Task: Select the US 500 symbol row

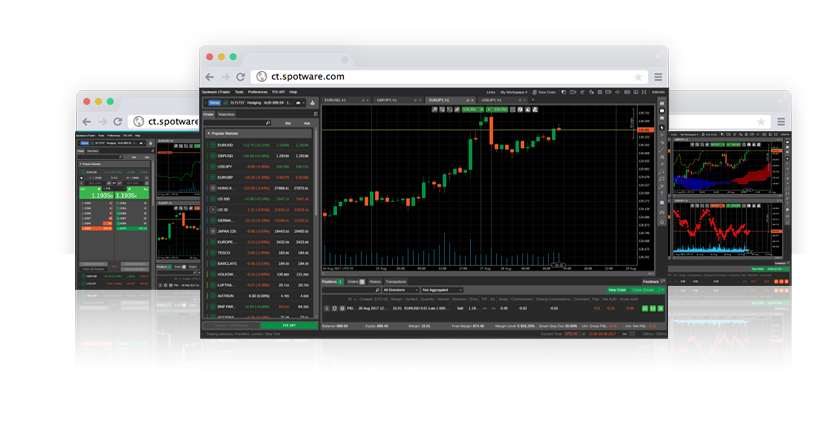Action: 260,199
